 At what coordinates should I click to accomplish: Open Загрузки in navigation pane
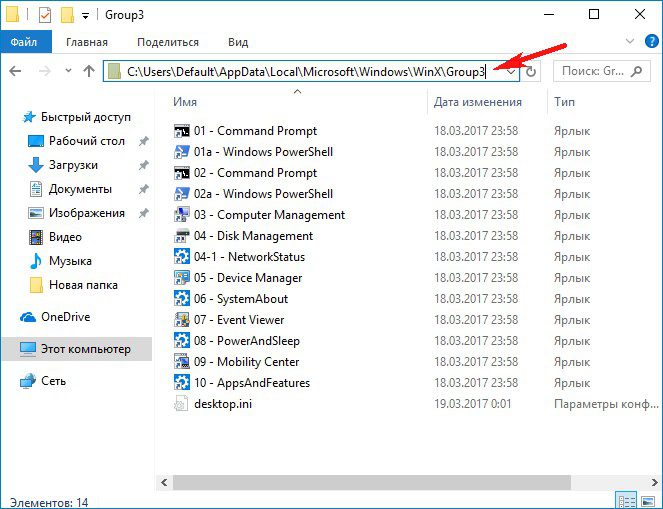pos(73,165)
